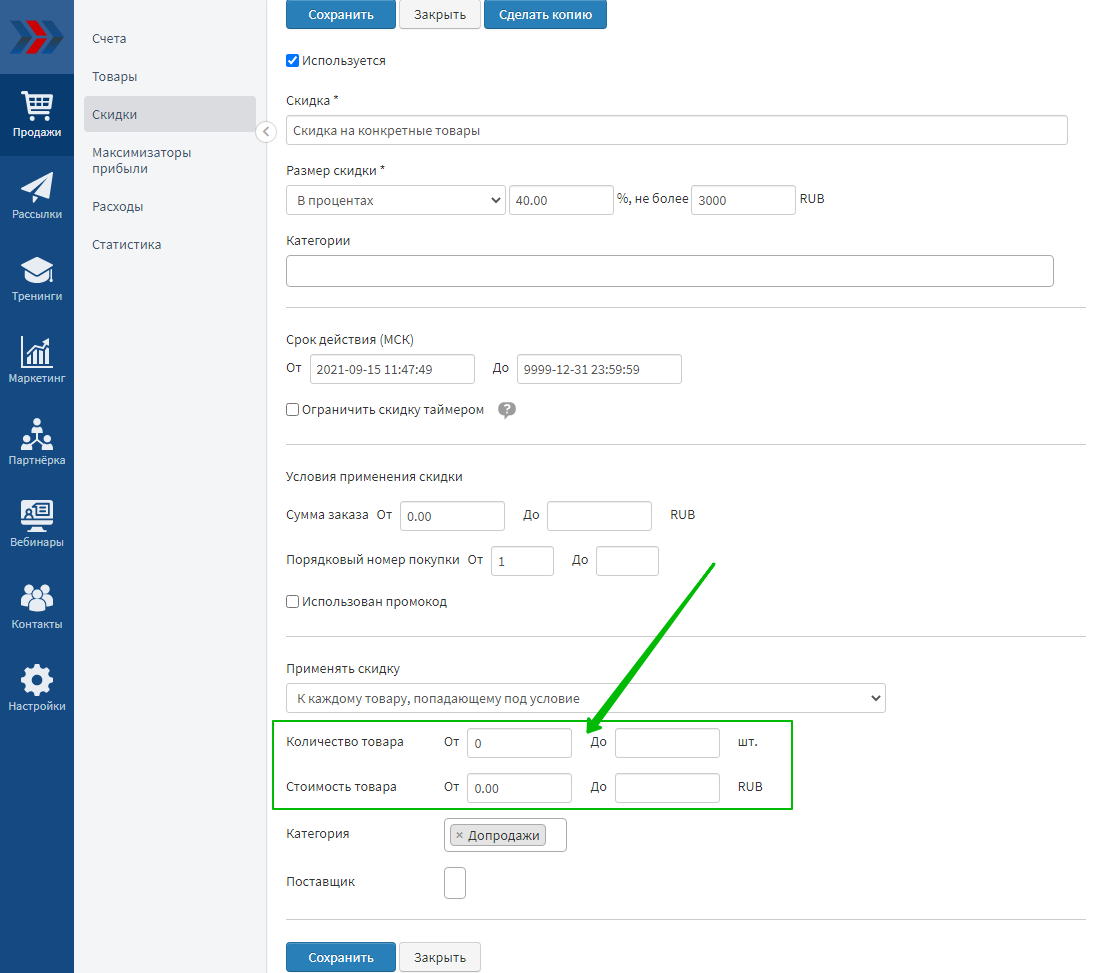
Task: Click the start date От field
Action: coord(392,369)
